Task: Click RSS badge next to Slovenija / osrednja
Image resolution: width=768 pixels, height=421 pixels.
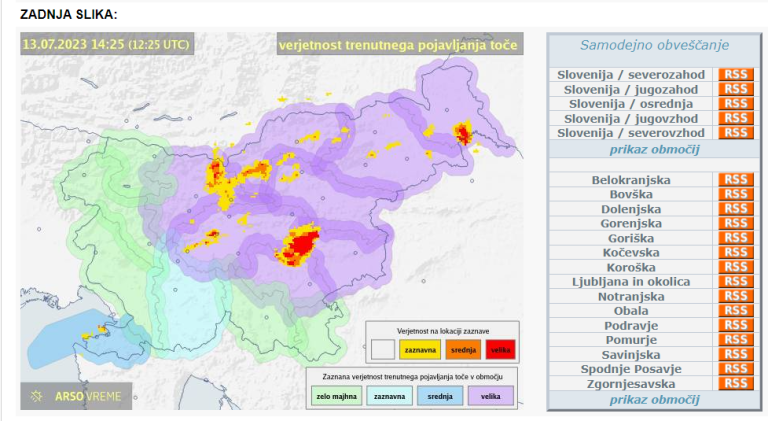Action: click(735, 104)
